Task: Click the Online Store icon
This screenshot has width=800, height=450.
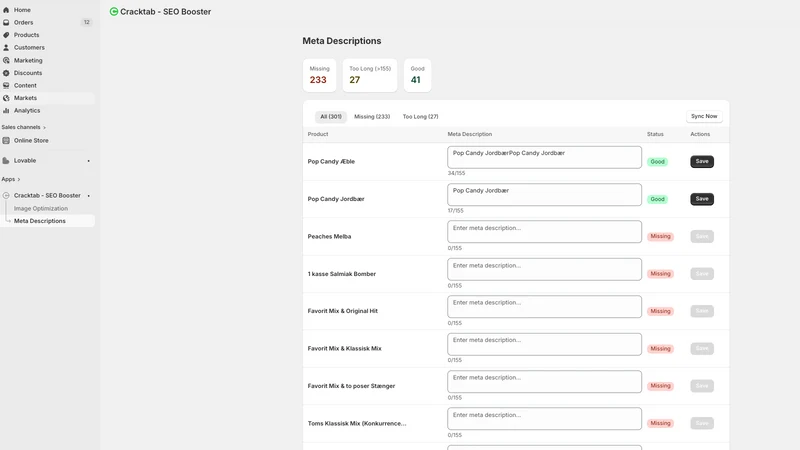Action: 6,140
